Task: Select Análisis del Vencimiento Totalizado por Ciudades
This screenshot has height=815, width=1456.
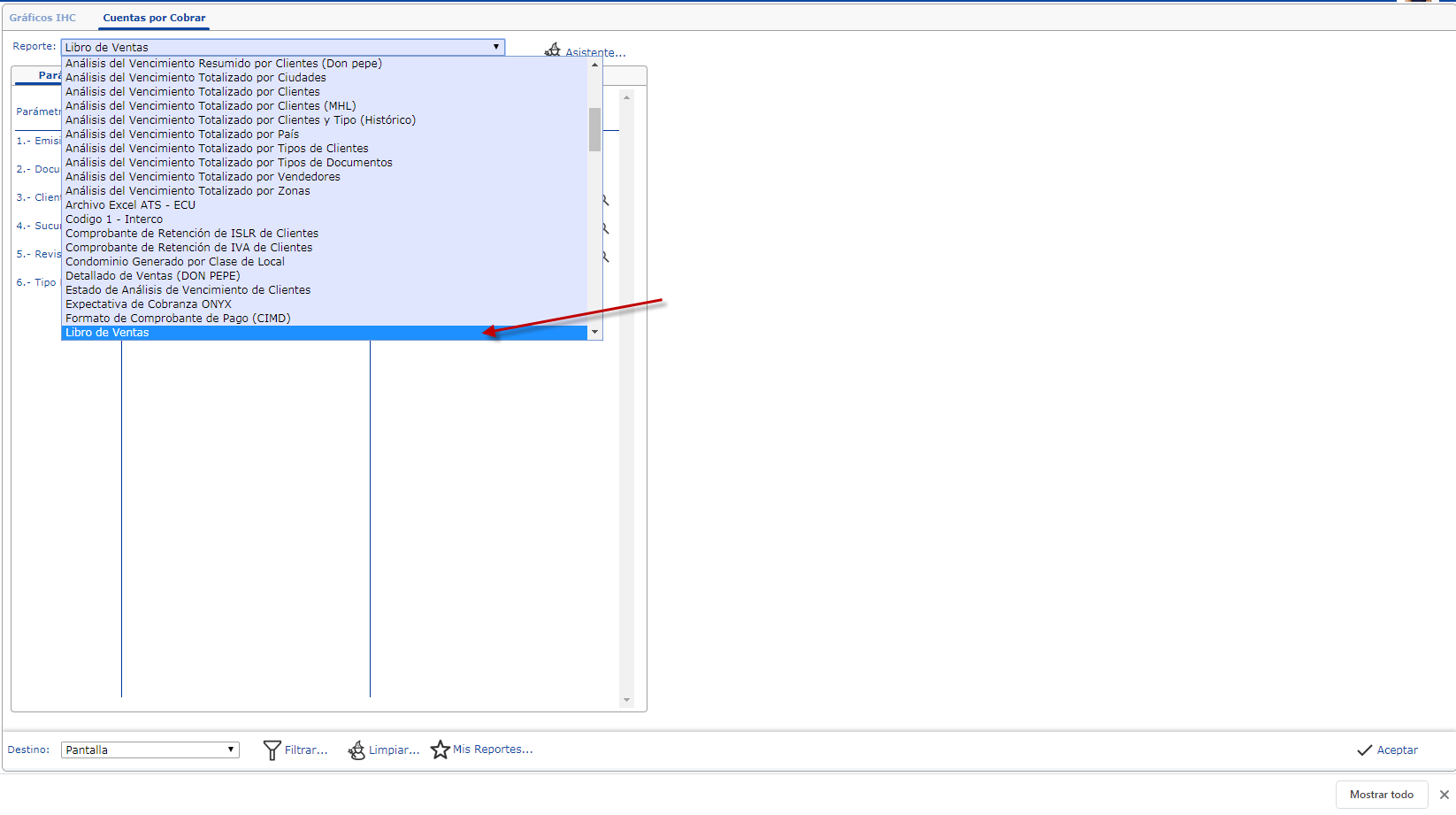Action: (x=324, y=78)
